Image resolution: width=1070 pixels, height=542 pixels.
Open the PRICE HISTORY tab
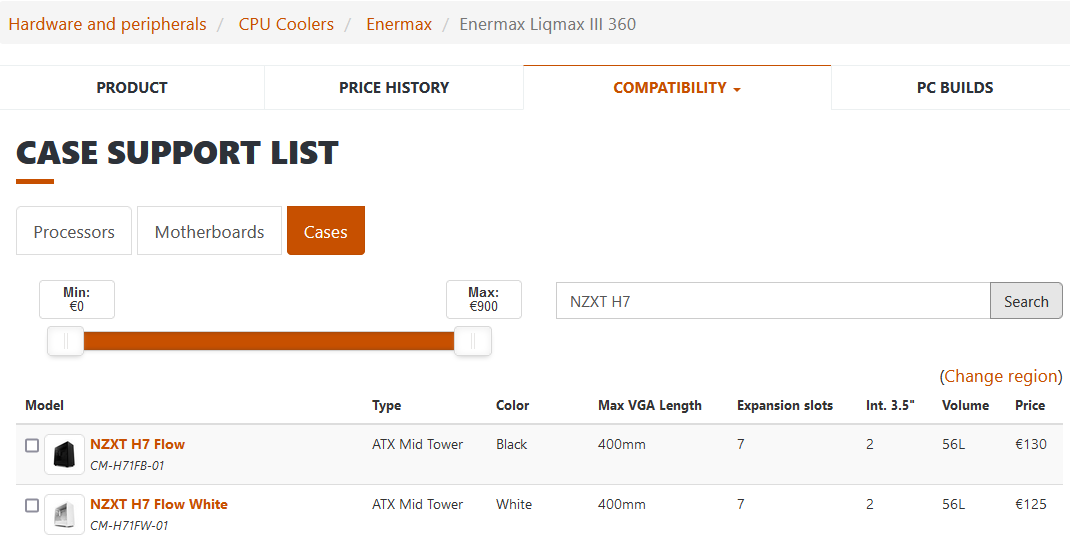click(394, 87)
